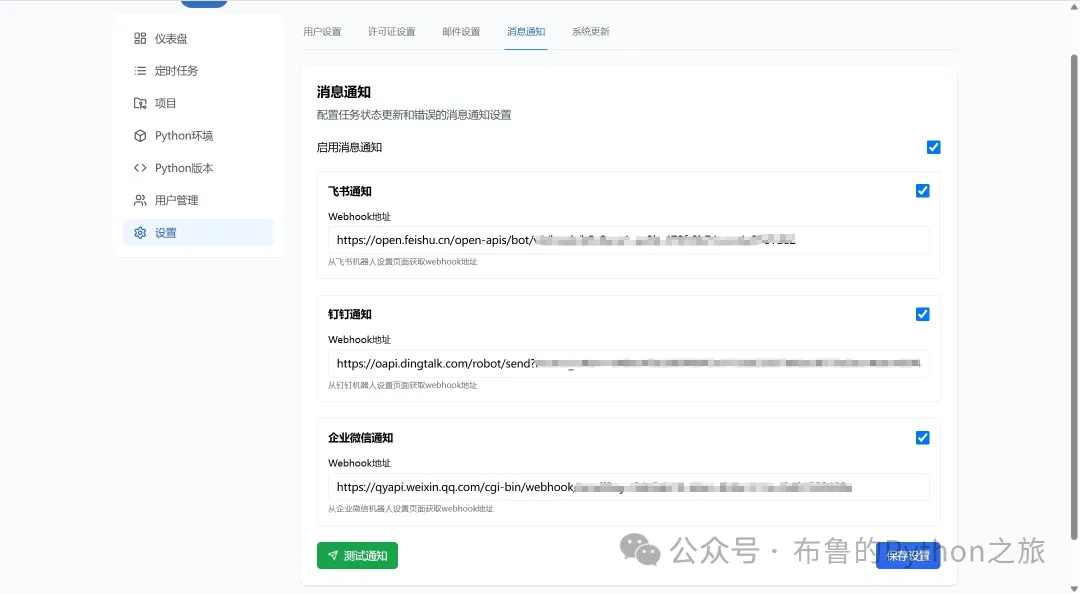Click the 测试通知 button

coord(357,555)
